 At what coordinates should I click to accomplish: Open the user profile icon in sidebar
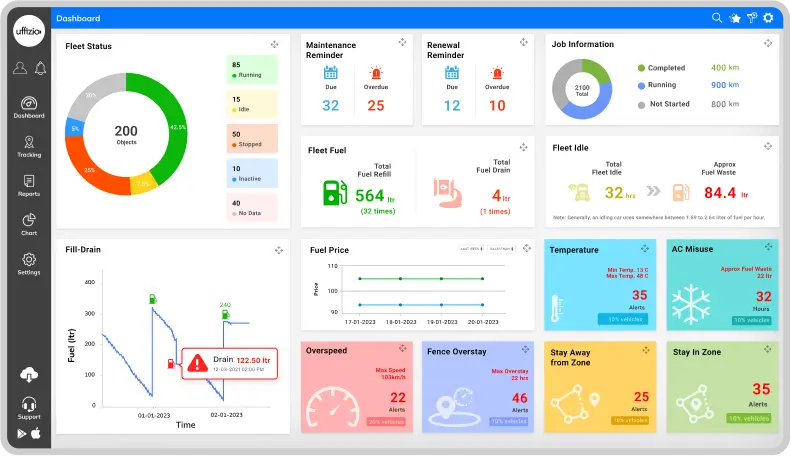click(20, 68)
